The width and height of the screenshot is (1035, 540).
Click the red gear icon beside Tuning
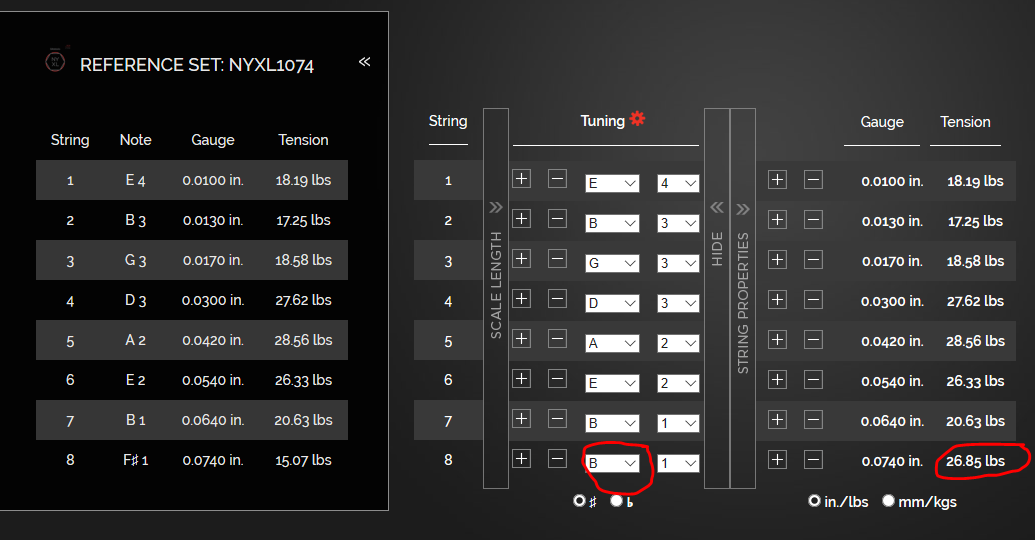637,119
